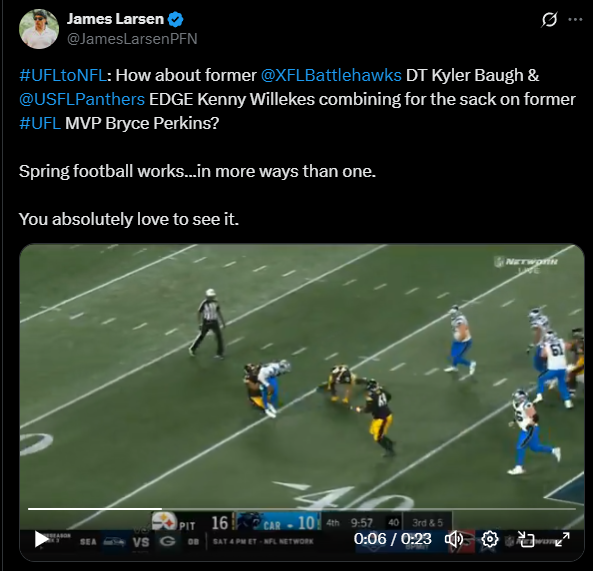Mute the video volume

[x=453, y=539]
